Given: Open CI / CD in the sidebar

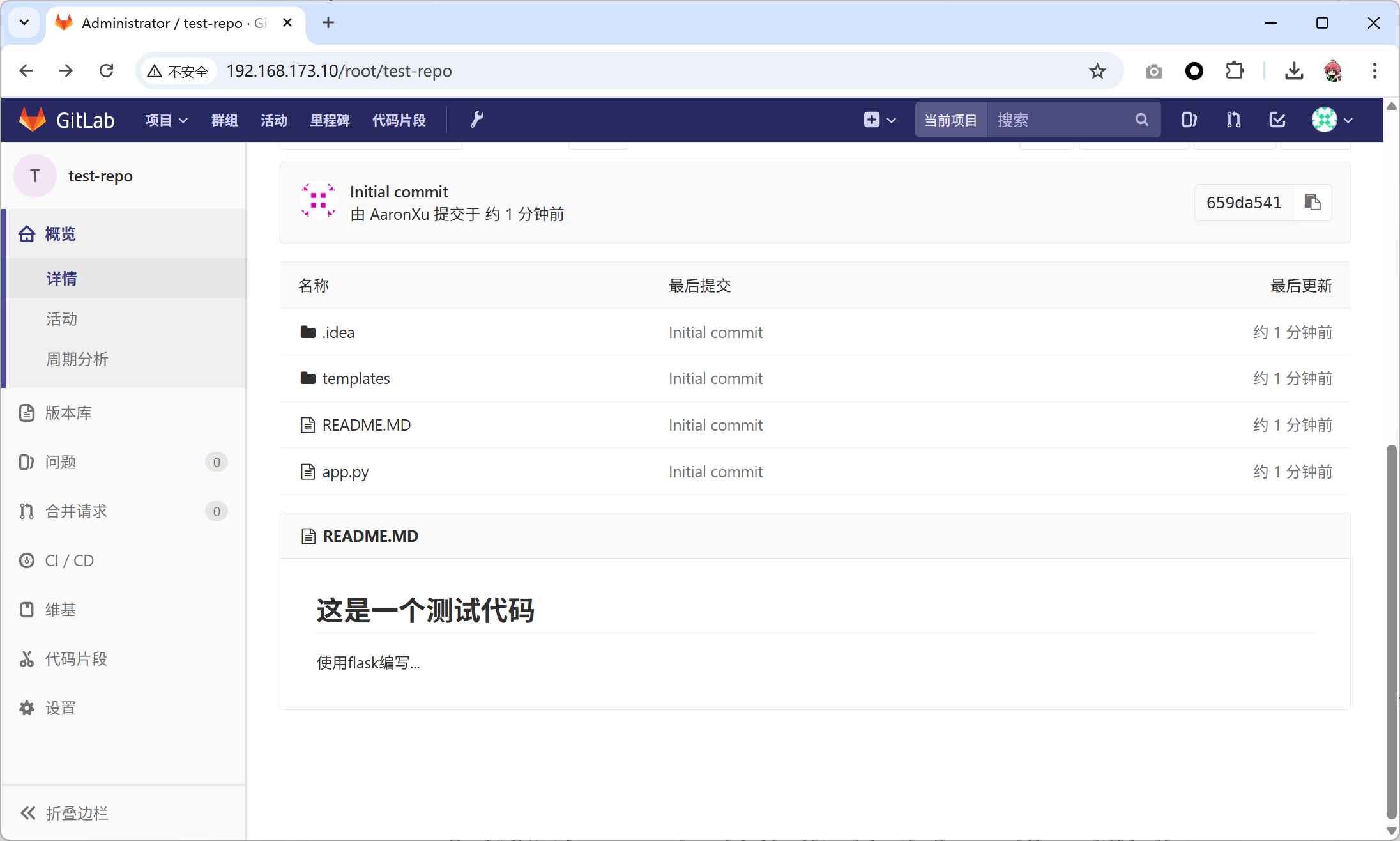Looking at the screenshot, I should (69, 560).
